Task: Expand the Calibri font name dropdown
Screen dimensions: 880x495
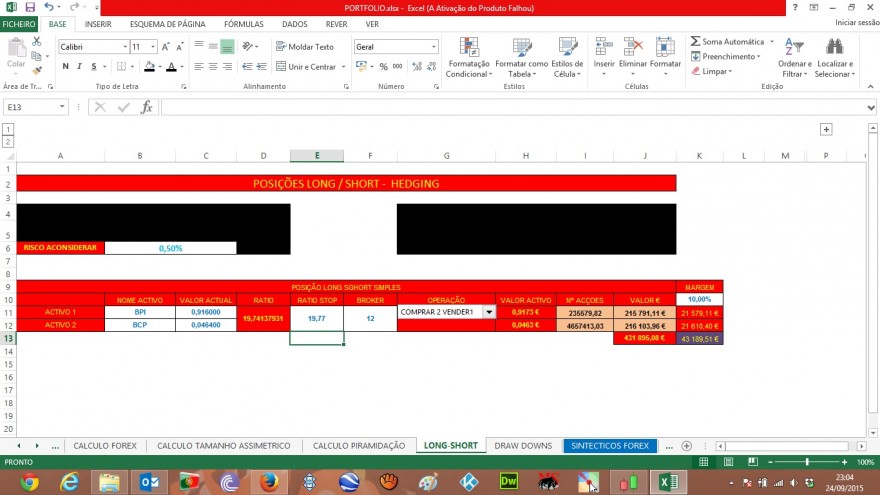Action: pyautogui.click(x=125, y=47)
